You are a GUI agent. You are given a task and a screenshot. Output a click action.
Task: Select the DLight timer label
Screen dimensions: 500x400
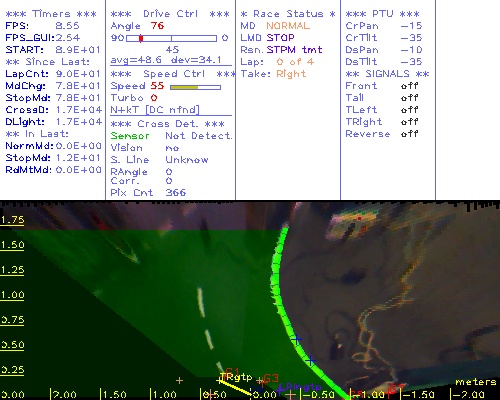pos(25,122)
